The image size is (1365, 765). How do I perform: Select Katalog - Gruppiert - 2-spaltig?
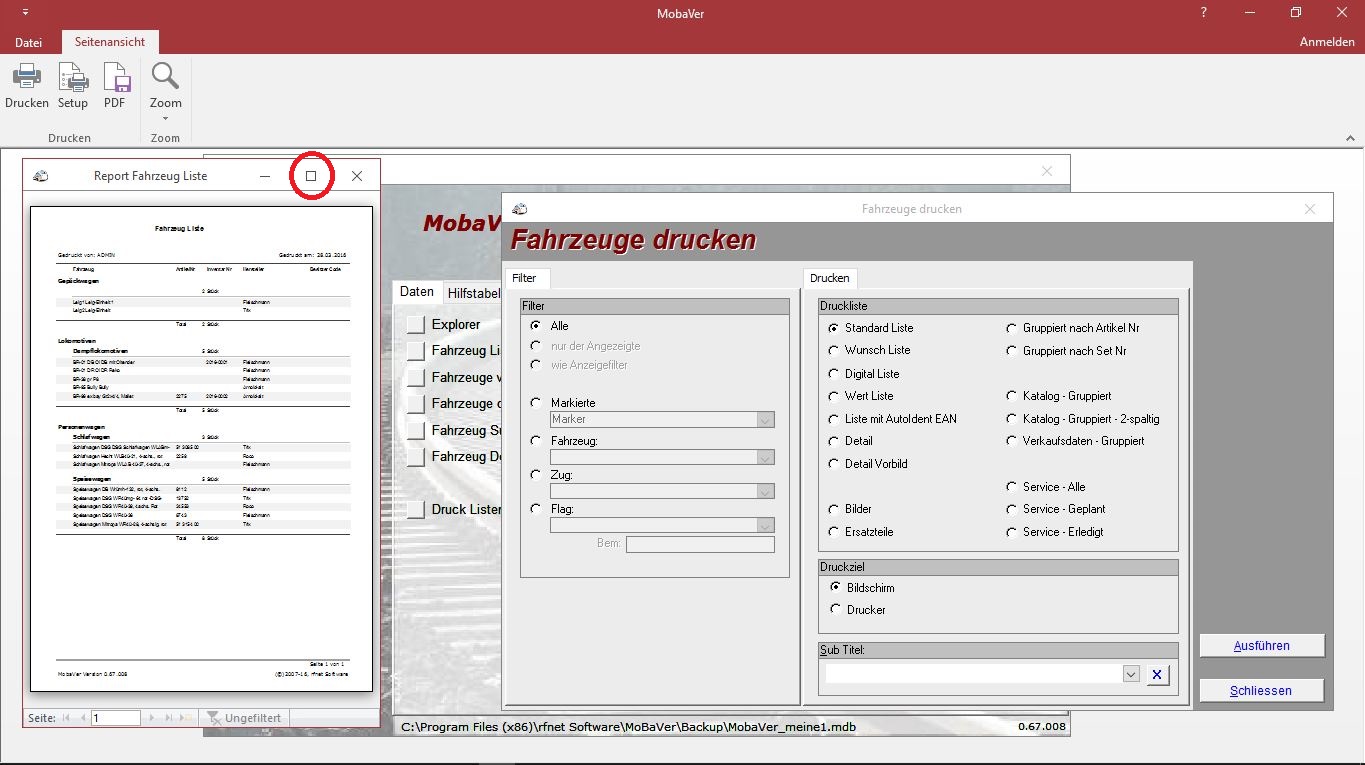1012,419
